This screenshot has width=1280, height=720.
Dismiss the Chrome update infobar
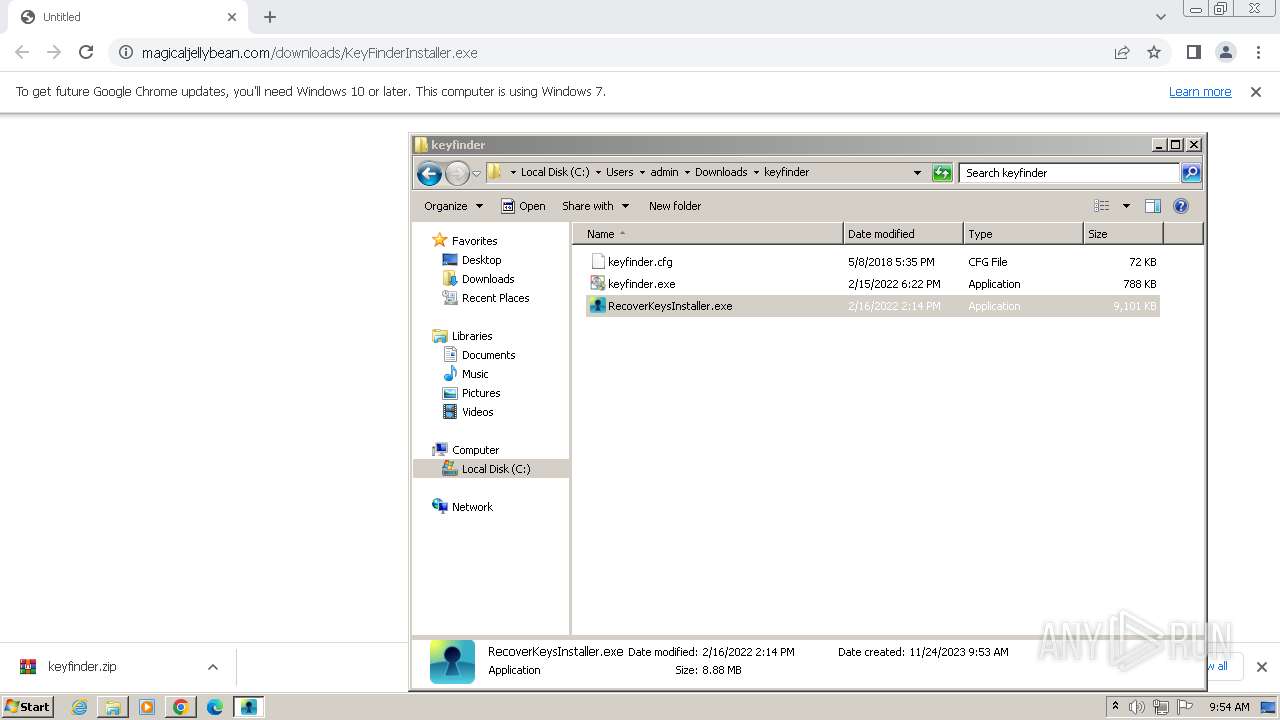point(1256,92)
